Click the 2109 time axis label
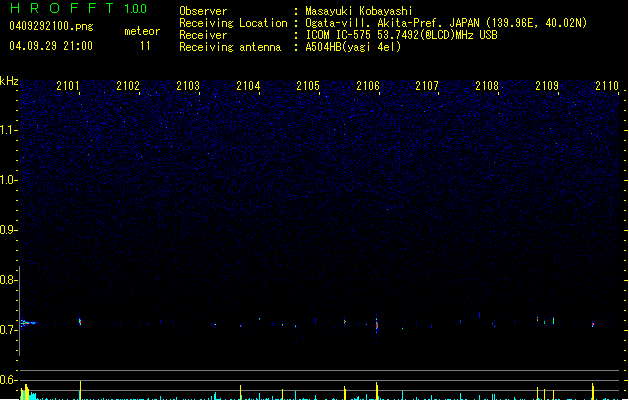 tap(547, 86)
